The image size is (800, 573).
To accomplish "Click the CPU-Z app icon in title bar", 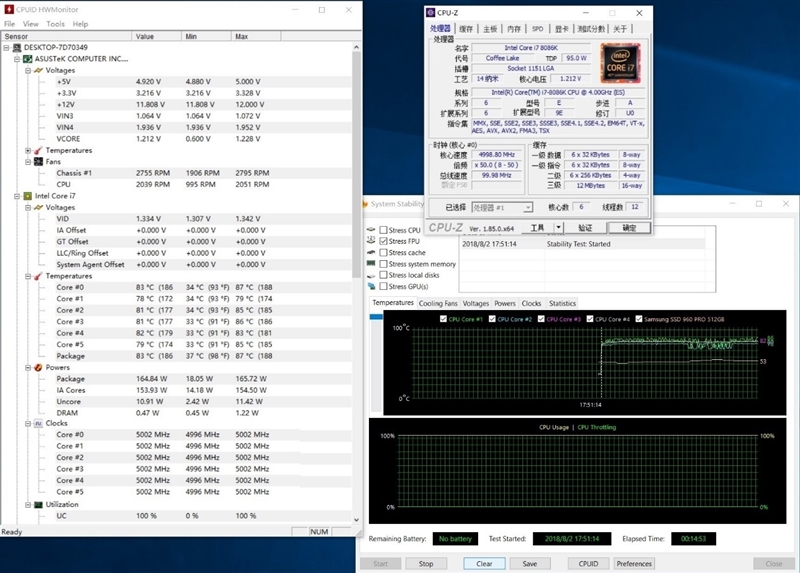I will (431, 13).
